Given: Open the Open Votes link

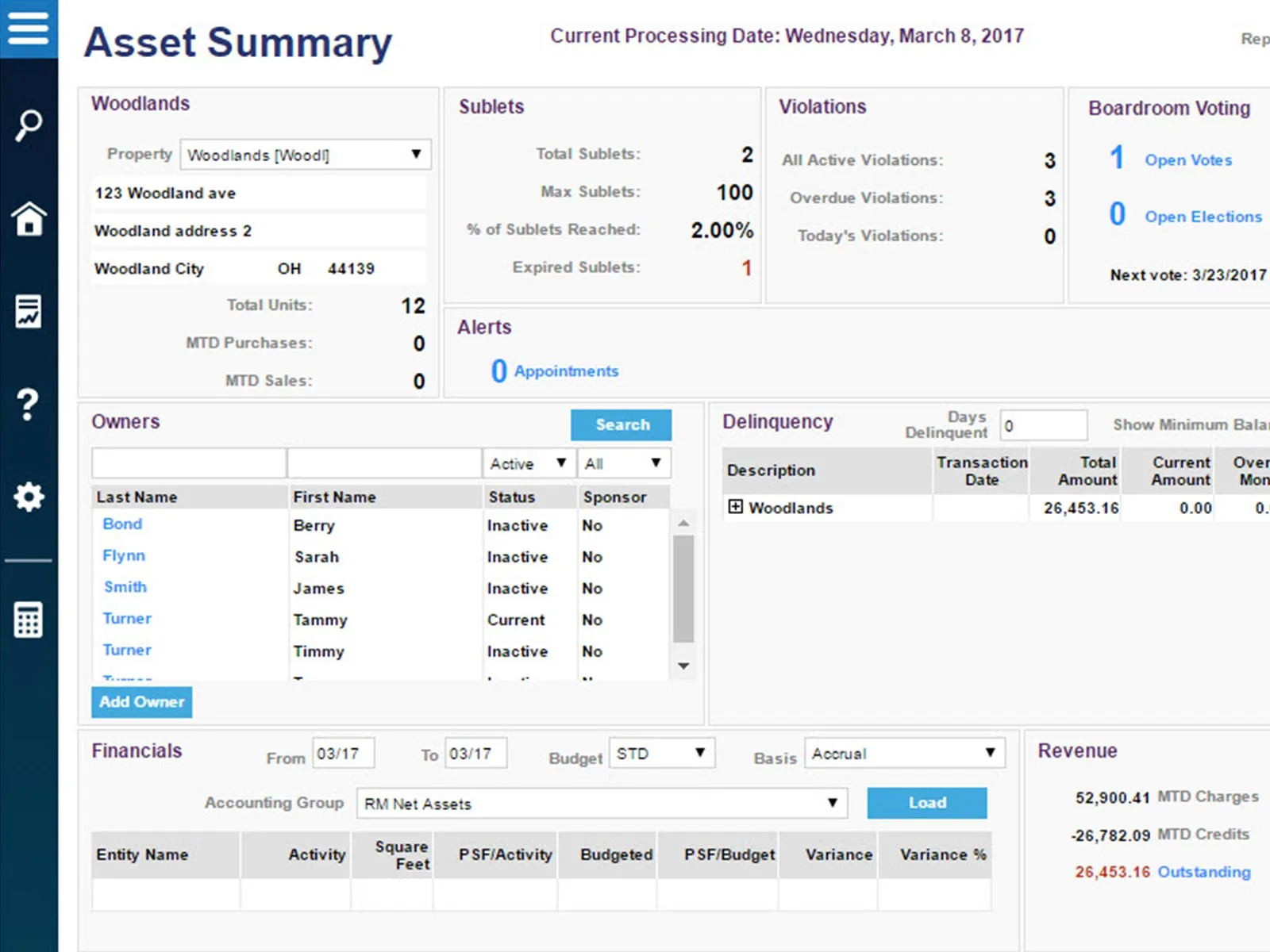Looking at the screenshot, I should 1188,160.
